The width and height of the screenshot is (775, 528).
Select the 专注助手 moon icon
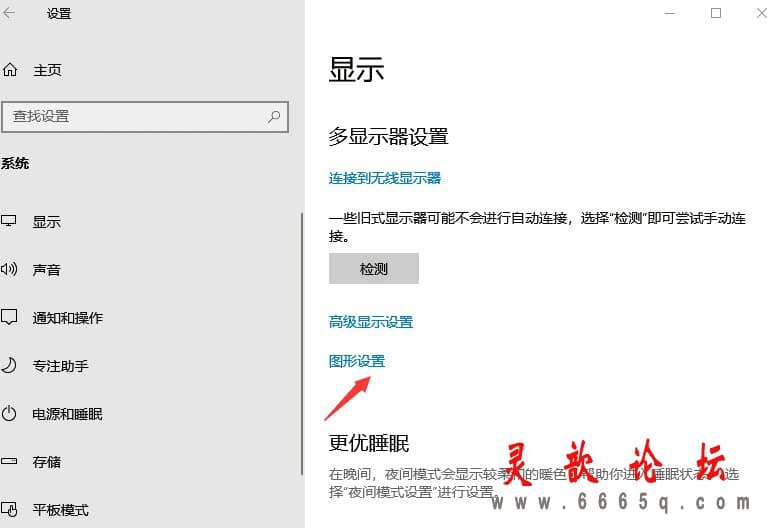[x=9, y=365]
